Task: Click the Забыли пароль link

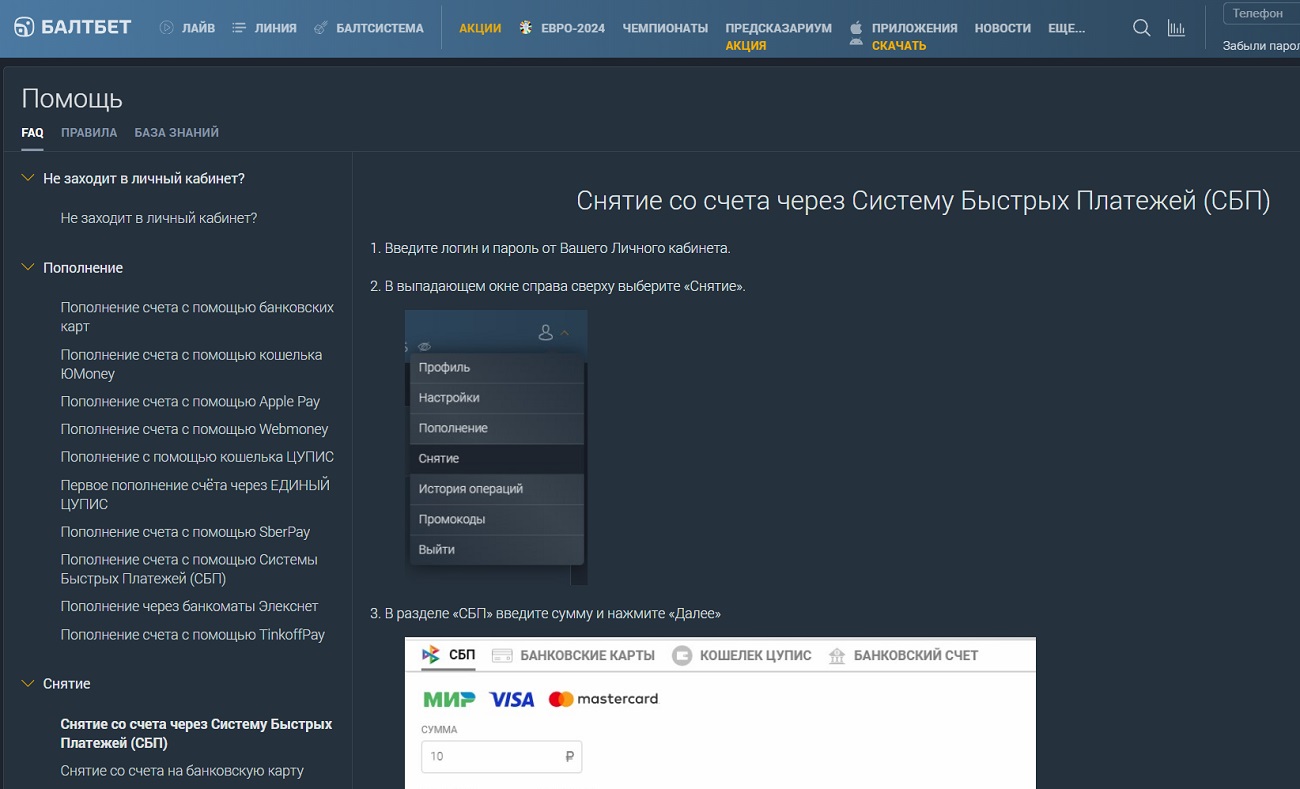Action: pos(1261,46)
